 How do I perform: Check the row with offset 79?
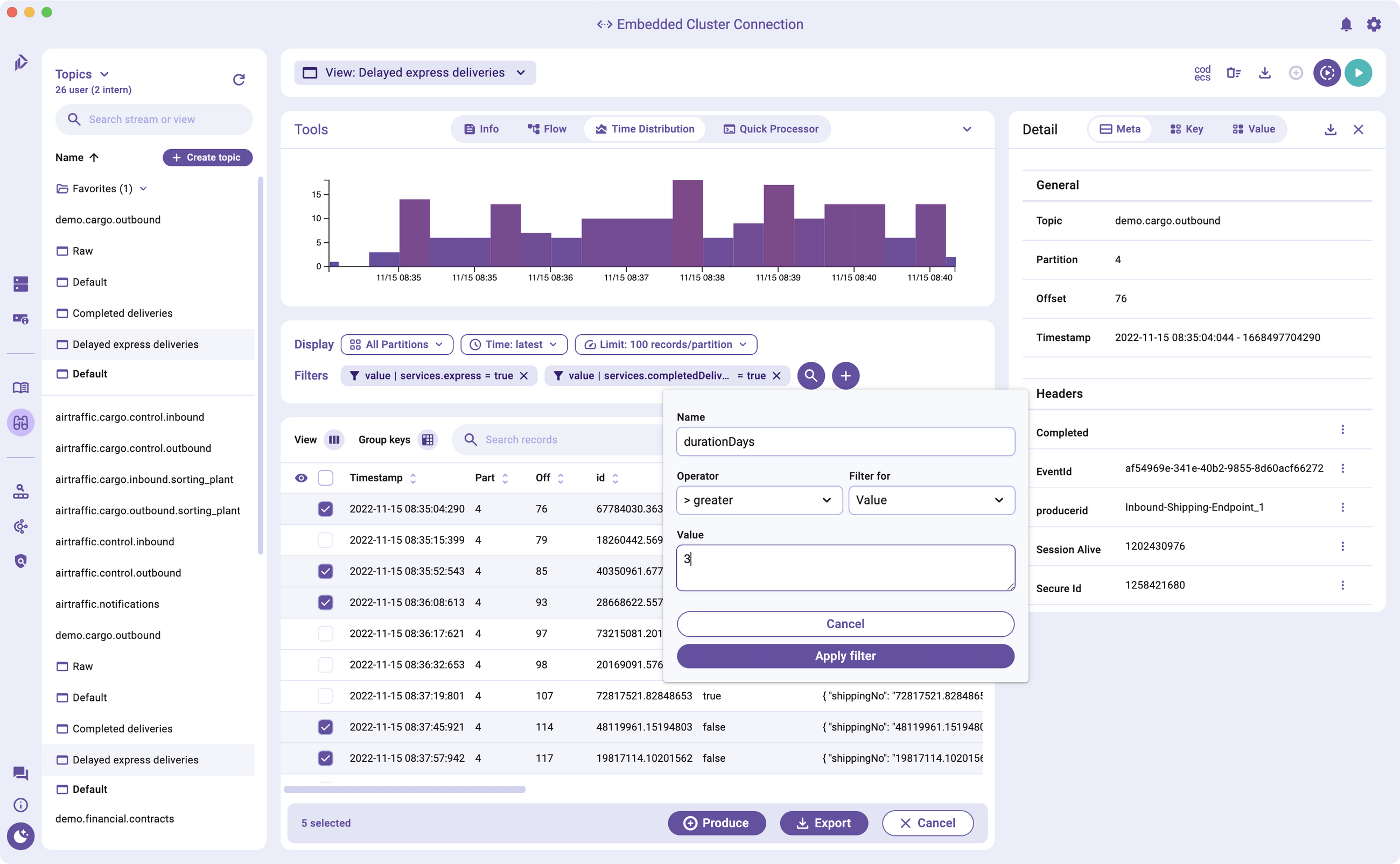click(325, 540)
